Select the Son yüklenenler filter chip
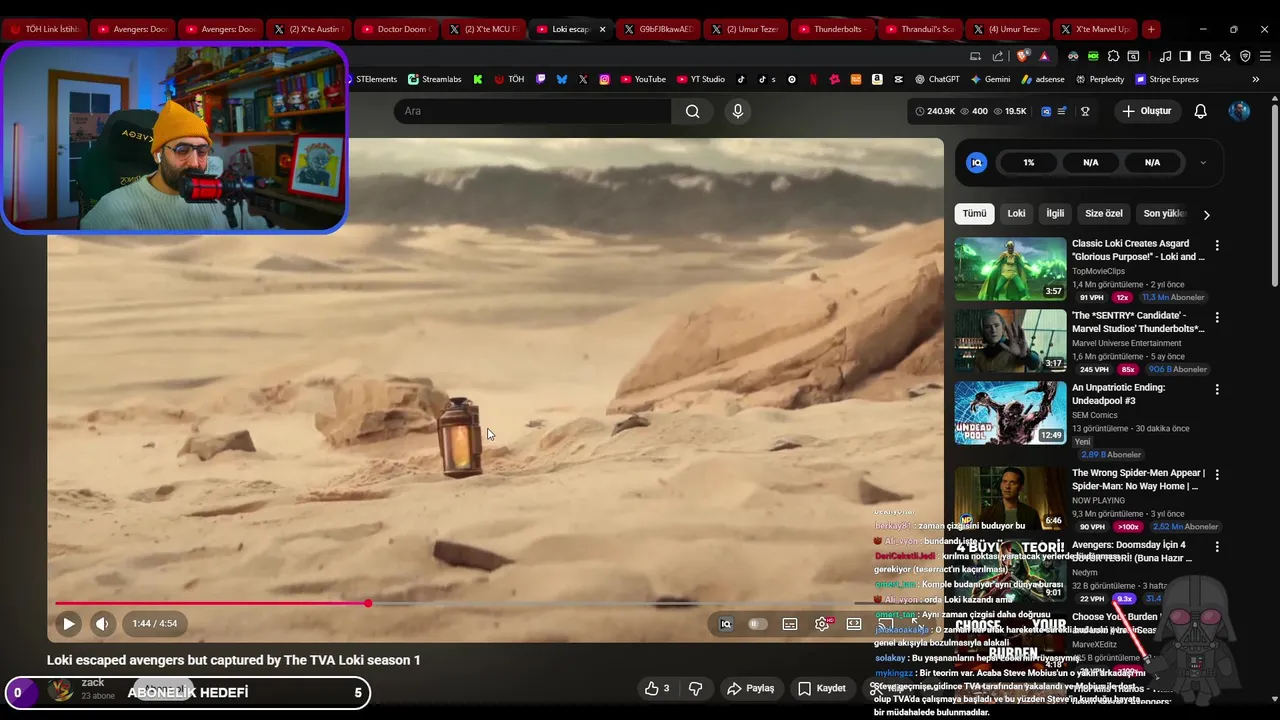 [1164, 213]
